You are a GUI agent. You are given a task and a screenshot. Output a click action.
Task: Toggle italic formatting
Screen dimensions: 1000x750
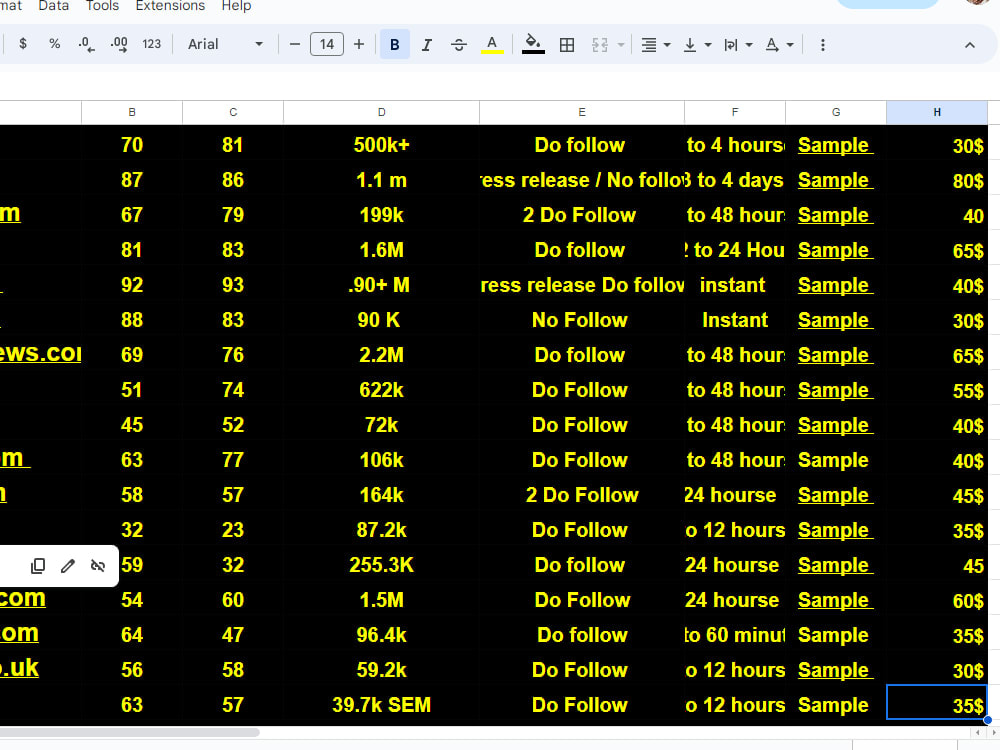pyautogui.click(x=427, y=44)
